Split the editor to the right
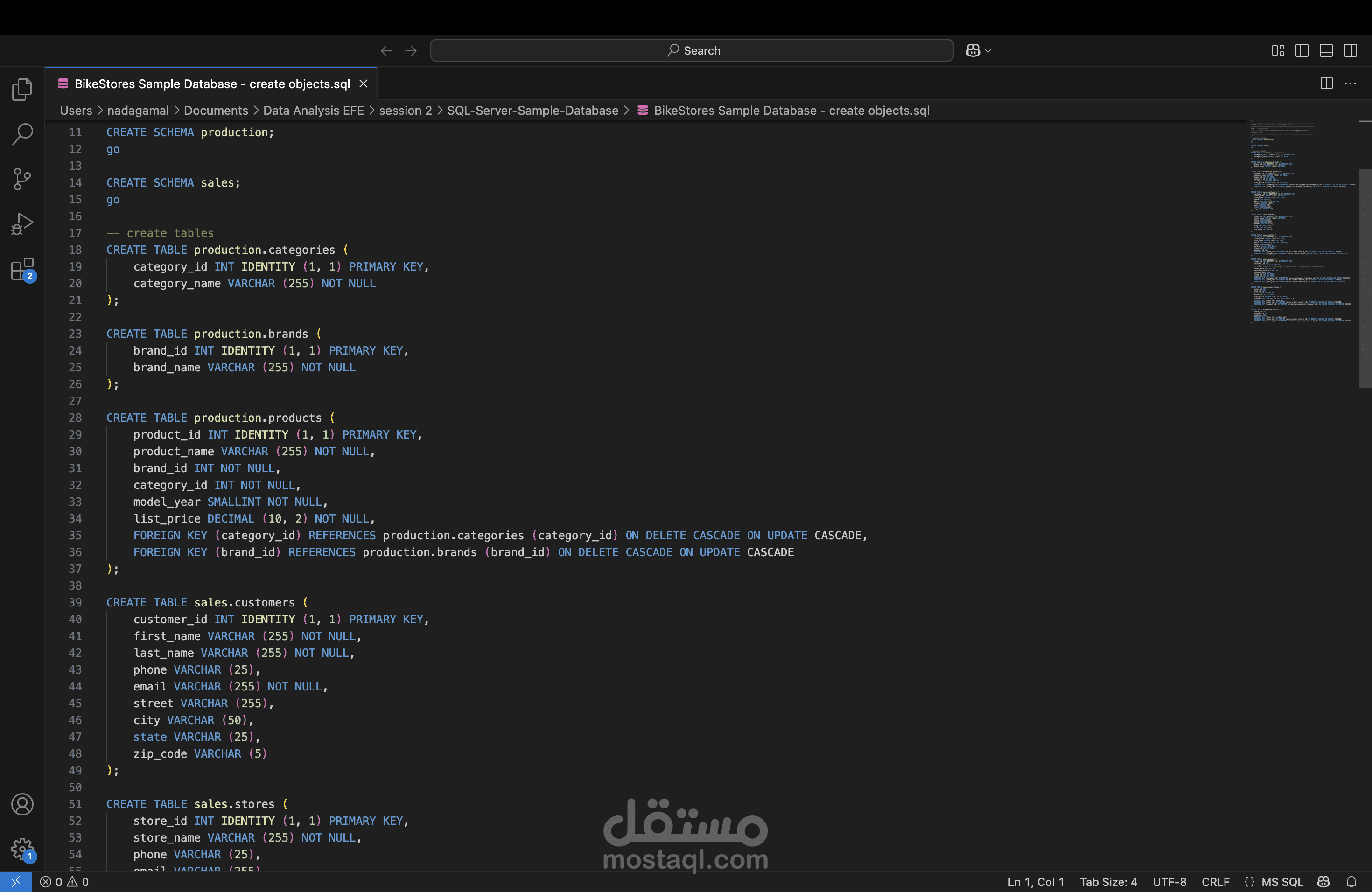 coord(1326,84)
